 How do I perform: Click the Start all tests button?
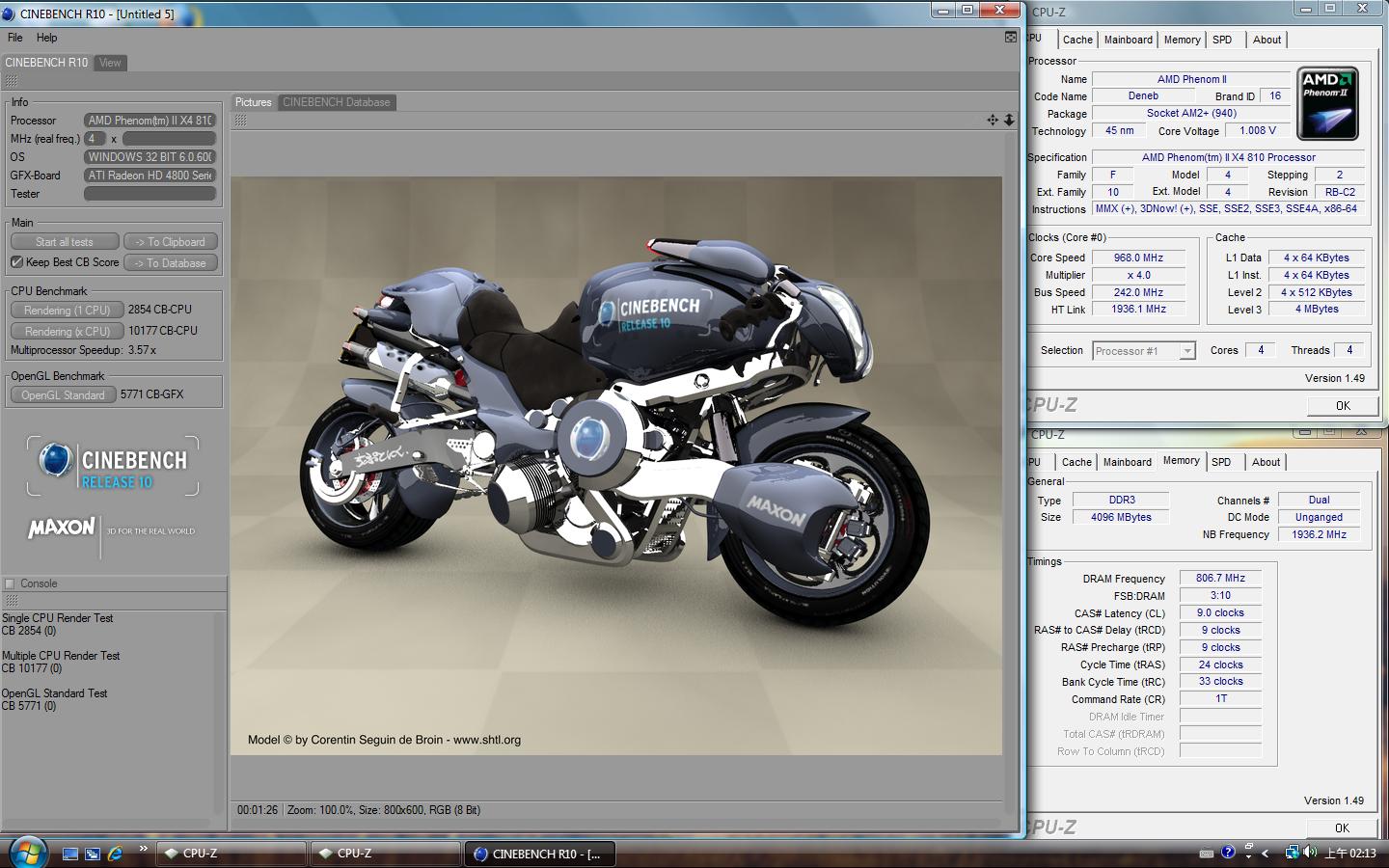pos(65,242)
